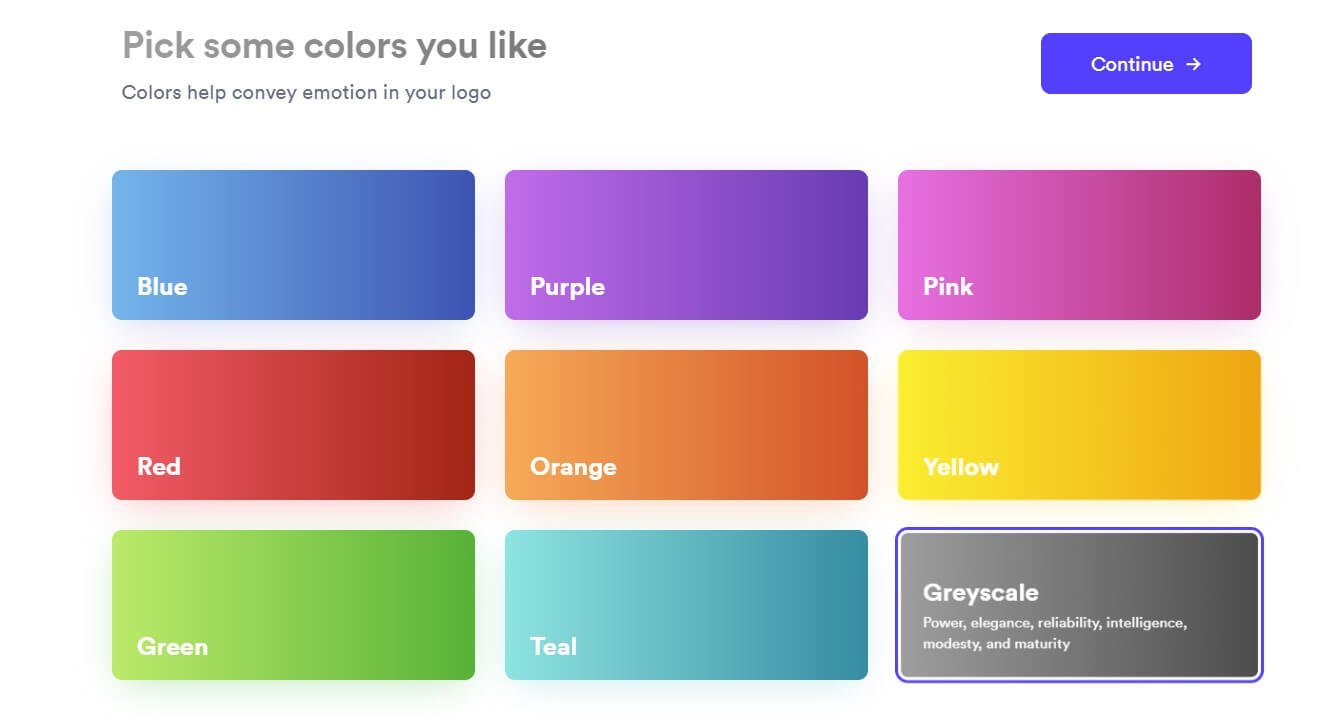Choose the Orange gradient color card
This screenshot has height=720, width=1332.
(686, 425)
